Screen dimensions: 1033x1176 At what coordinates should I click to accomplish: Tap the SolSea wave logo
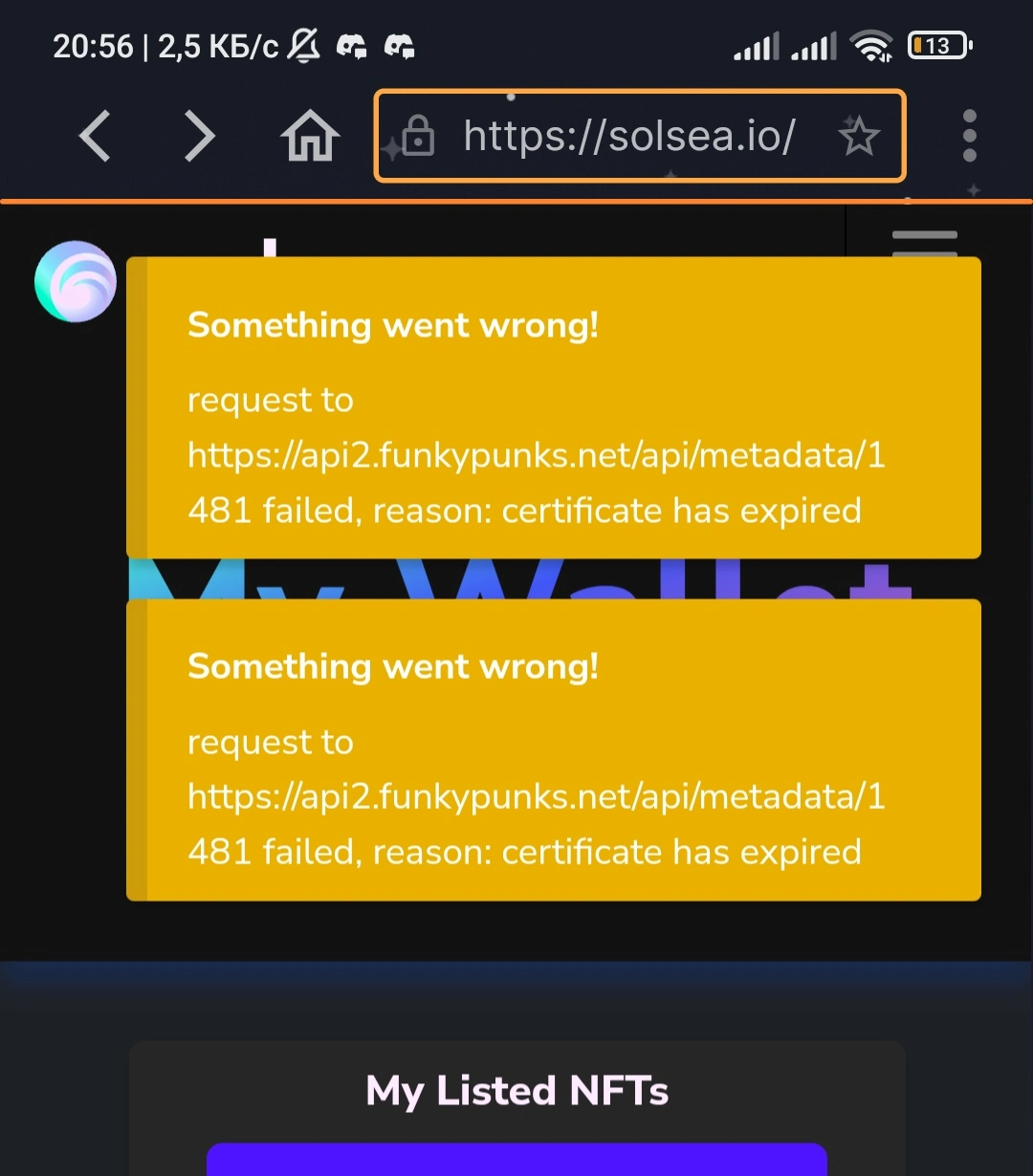tap(76, 281)
